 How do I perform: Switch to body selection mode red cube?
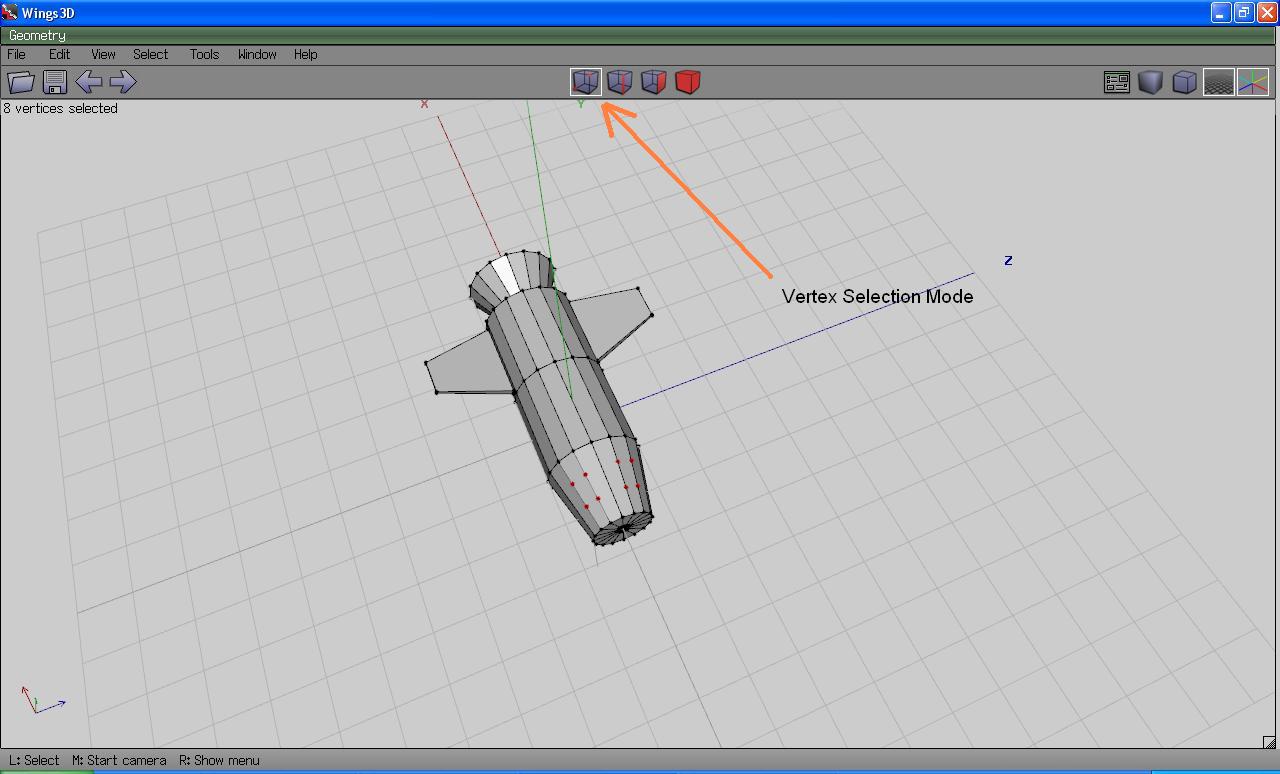click(688, 82)
